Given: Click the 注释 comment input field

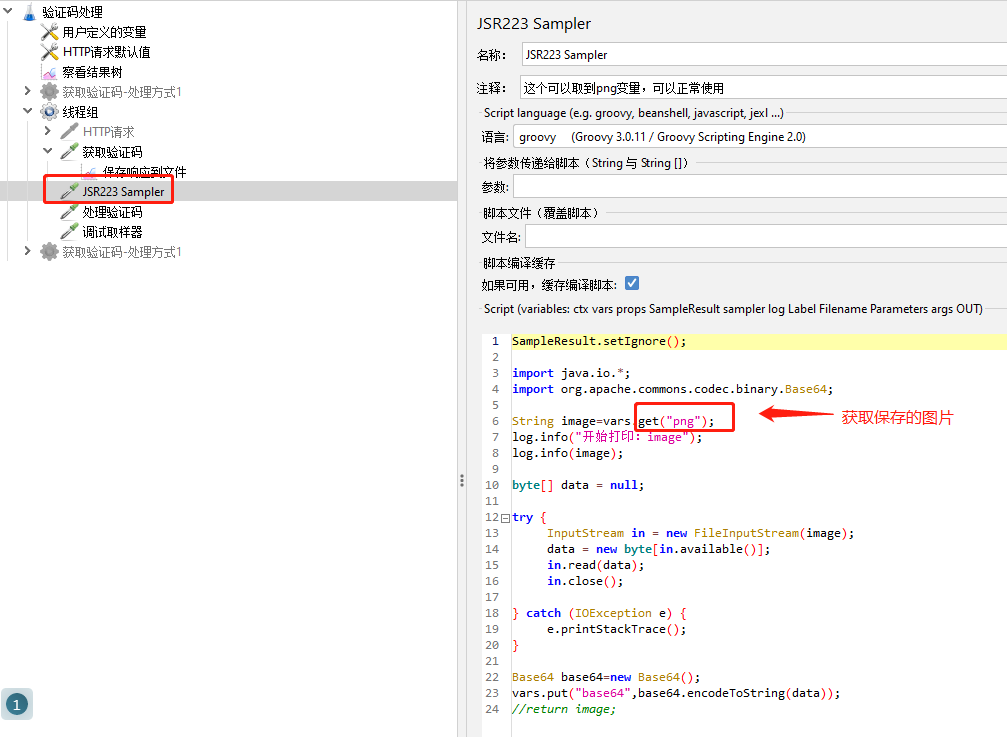Looking at the screenshot, I should [763, 88].
